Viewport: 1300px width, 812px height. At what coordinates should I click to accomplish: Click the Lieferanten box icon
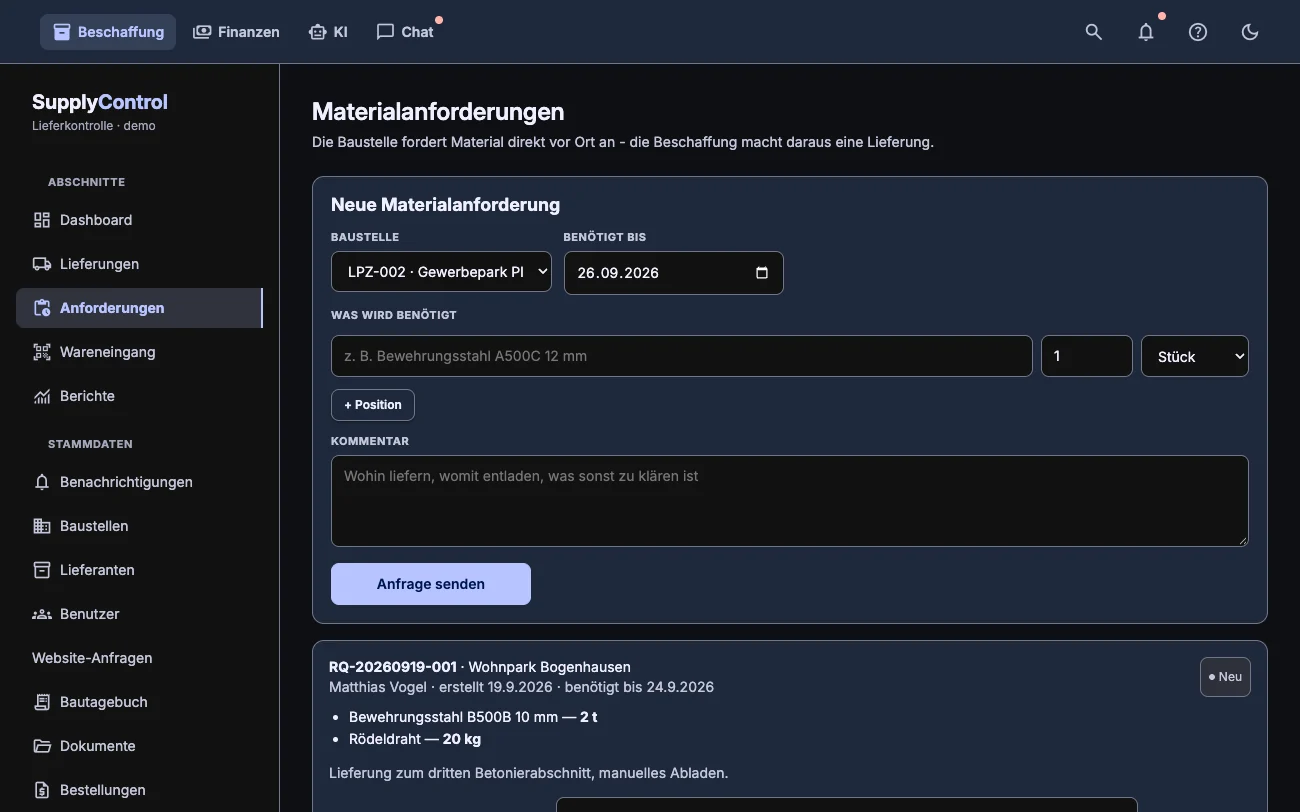(42, 570)
